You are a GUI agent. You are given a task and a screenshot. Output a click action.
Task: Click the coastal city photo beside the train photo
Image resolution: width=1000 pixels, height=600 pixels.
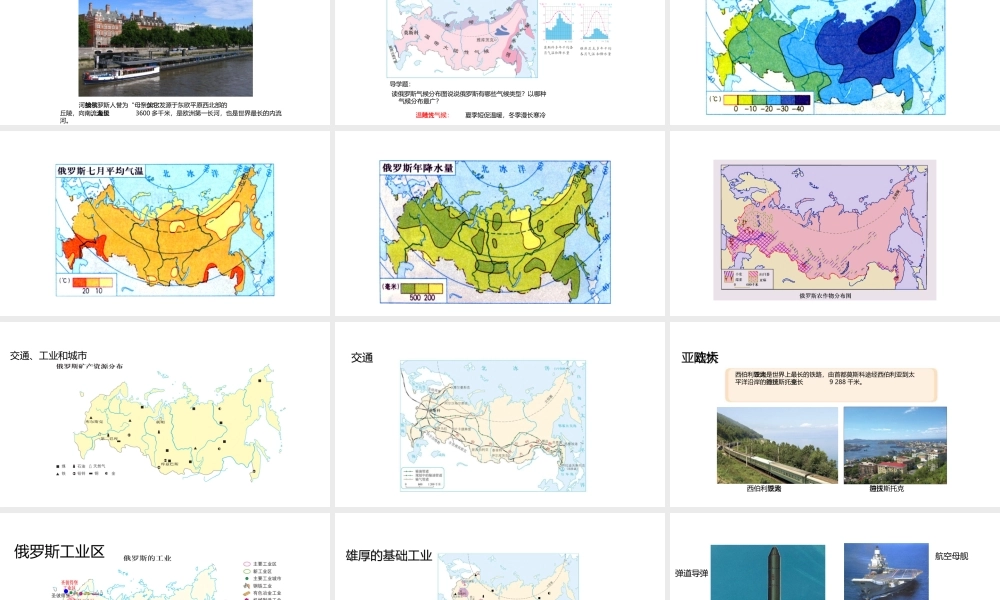[x=895, y=445]
